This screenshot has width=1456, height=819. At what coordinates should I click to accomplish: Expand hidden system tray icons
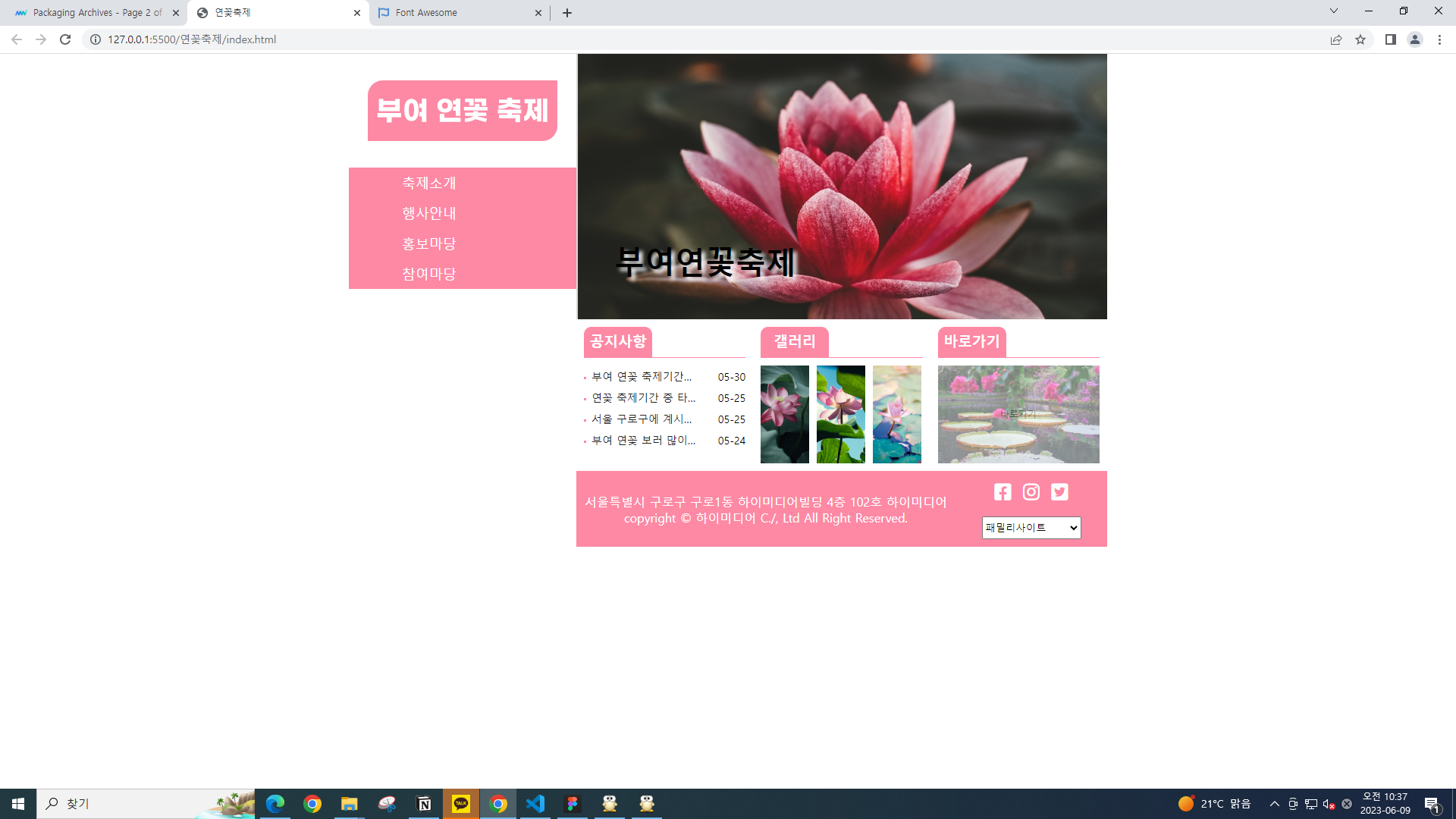[x=1274, y=804]
